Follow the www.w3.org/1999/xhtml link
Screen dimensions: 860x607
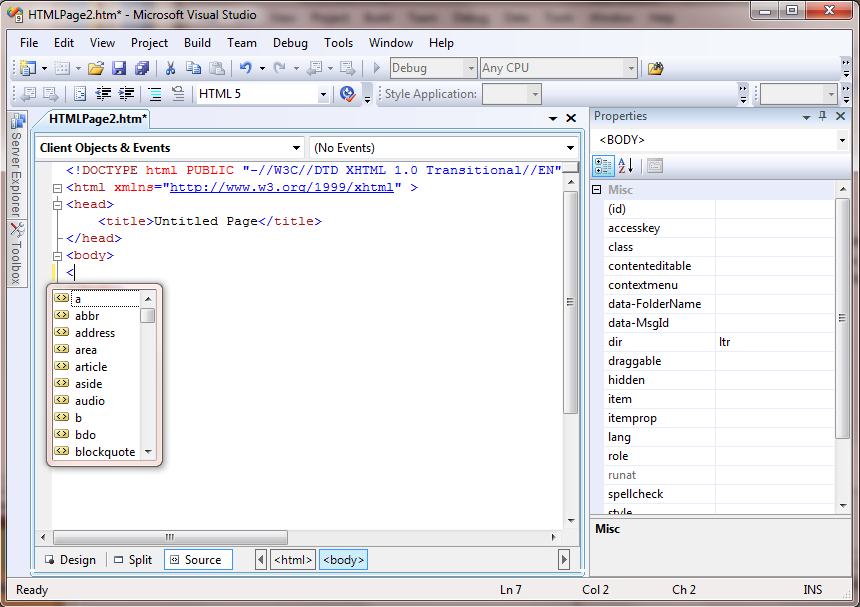tap(282, 188)
